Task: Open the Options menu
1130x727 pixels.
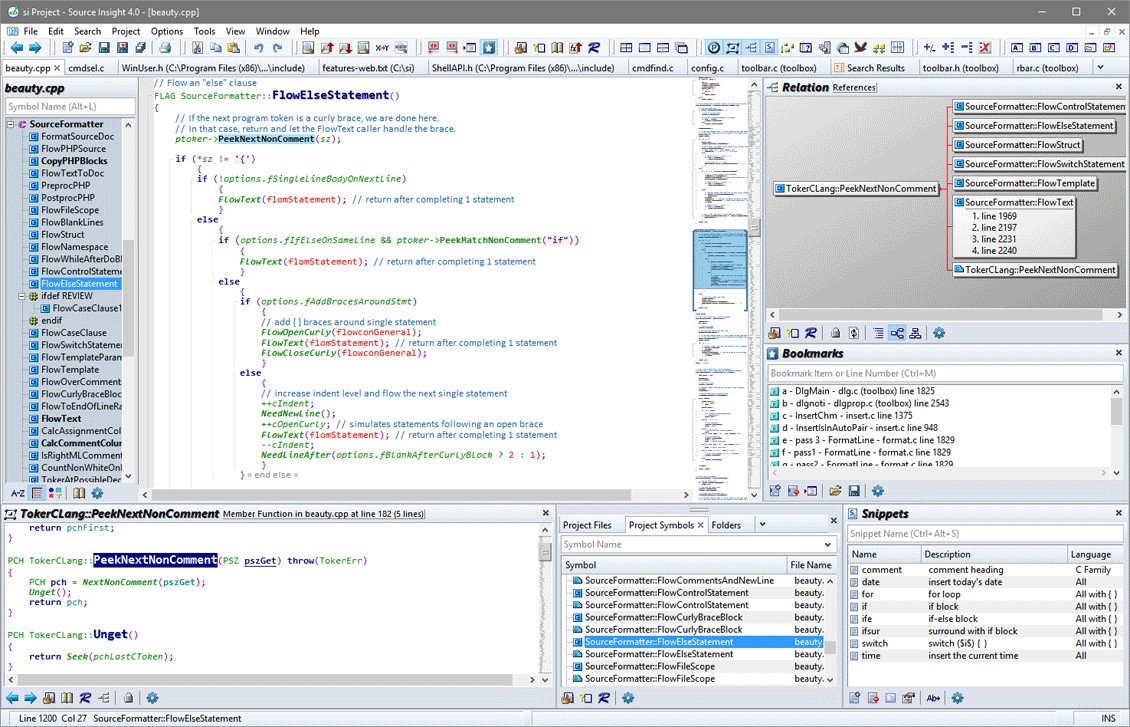Action: (x=166, y=31)
